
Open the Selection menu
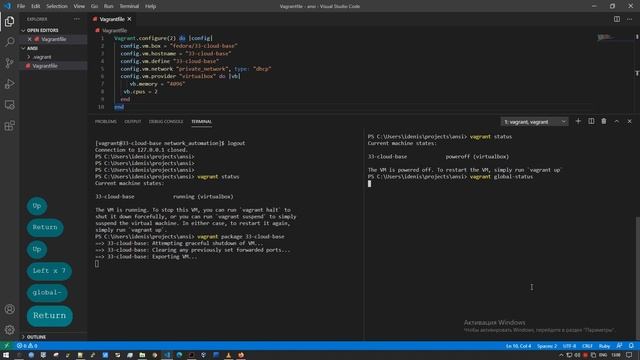point(57,6)
